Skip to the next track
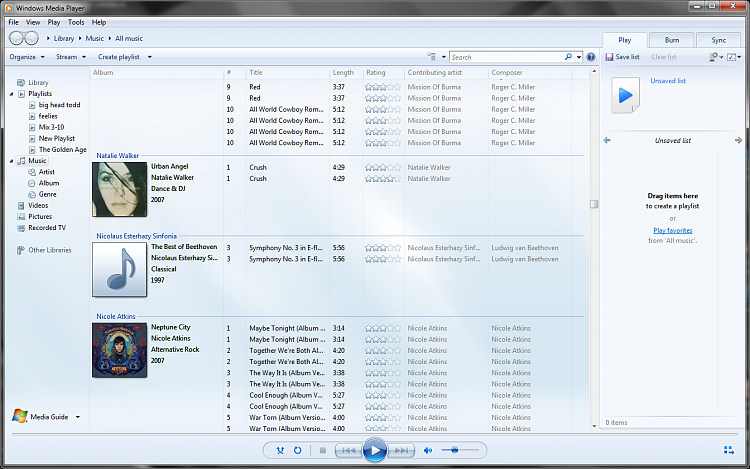The width and height of the screenshot is (750, 469). [x=401, y=450]
